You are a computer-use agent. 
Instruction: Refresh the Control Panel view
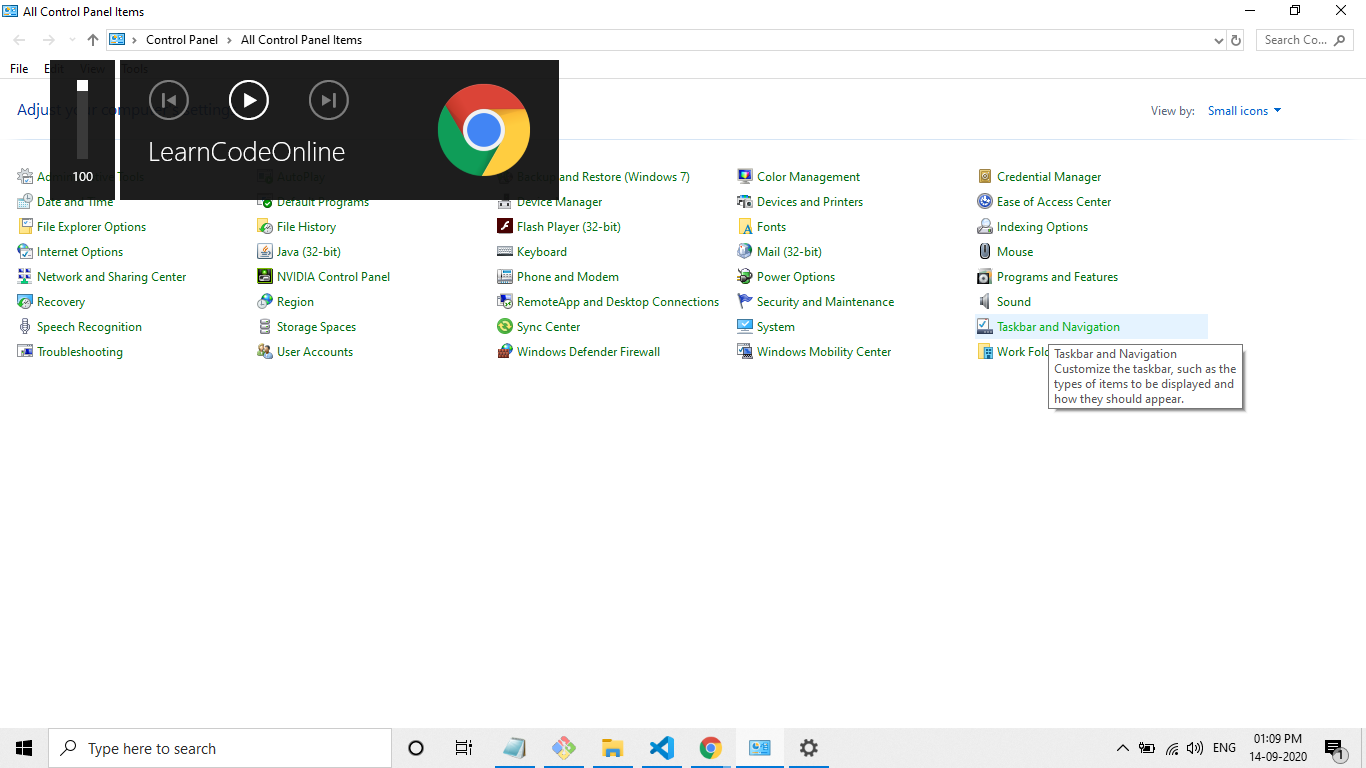[1236, 40]
